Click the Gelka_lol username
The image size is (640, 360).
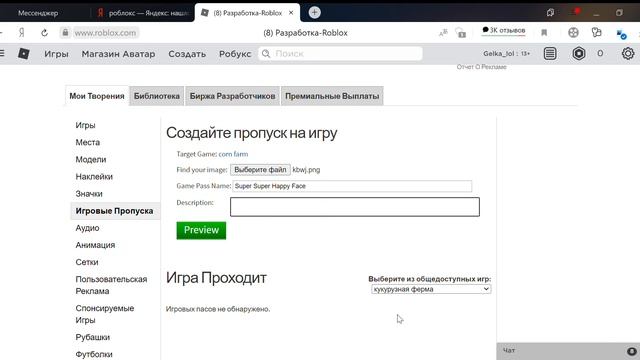[x=499, y=53]
